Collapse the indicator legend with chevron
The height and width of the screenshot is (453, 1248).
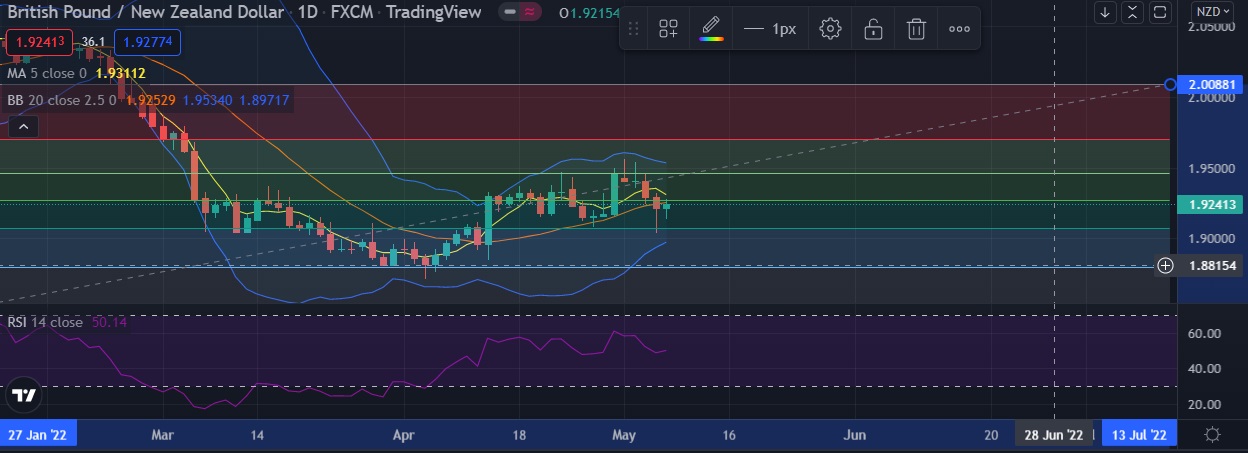tap(23, 126)
